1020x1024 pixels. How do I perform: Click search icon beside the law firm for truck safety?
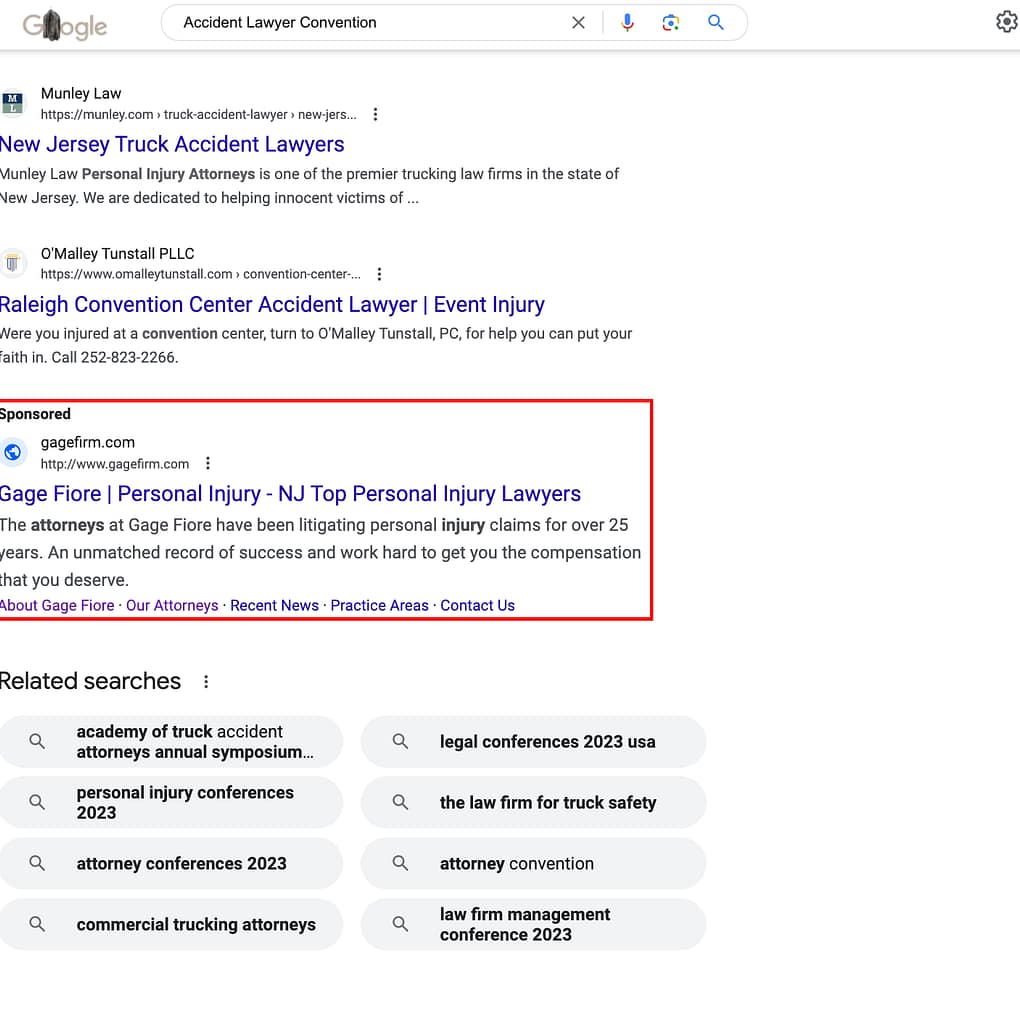coord(400,802)
